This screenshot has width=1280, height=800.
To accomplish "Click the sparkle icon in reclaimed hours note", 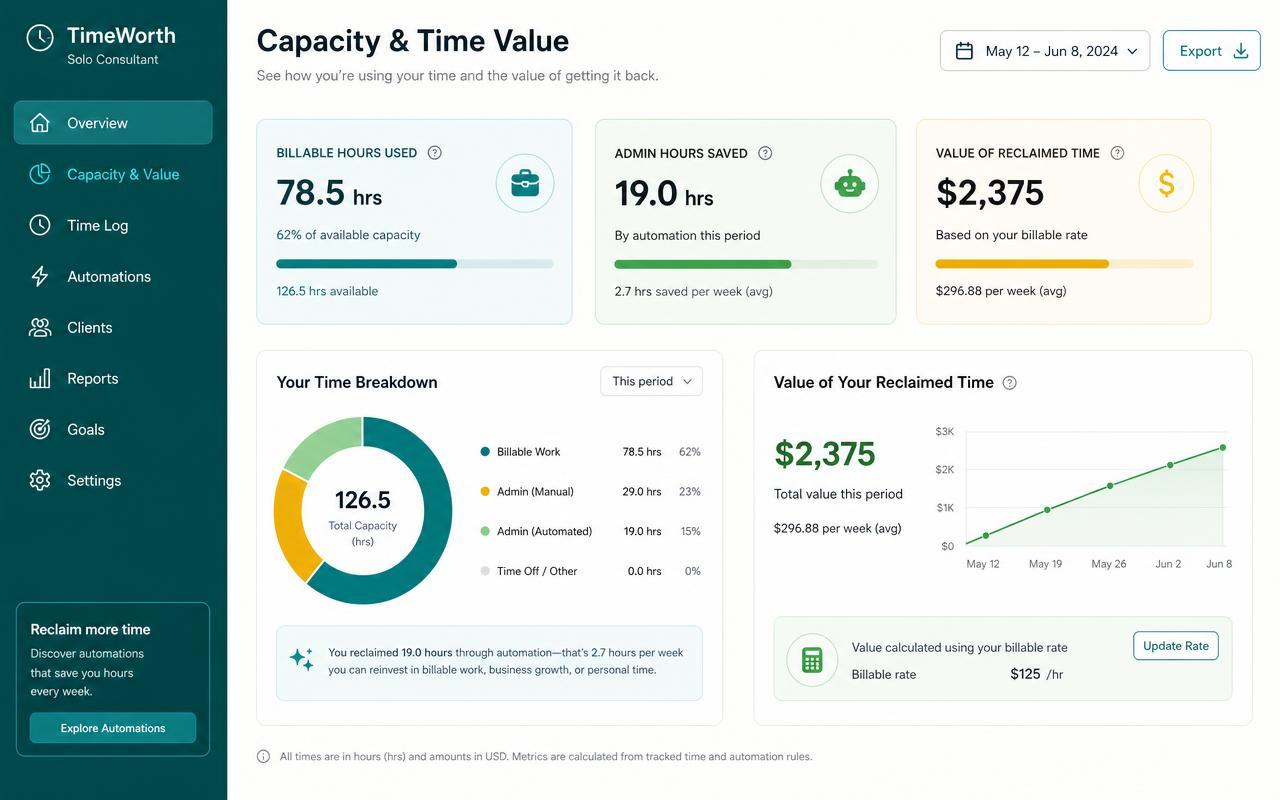I will (x=301, y=658).
